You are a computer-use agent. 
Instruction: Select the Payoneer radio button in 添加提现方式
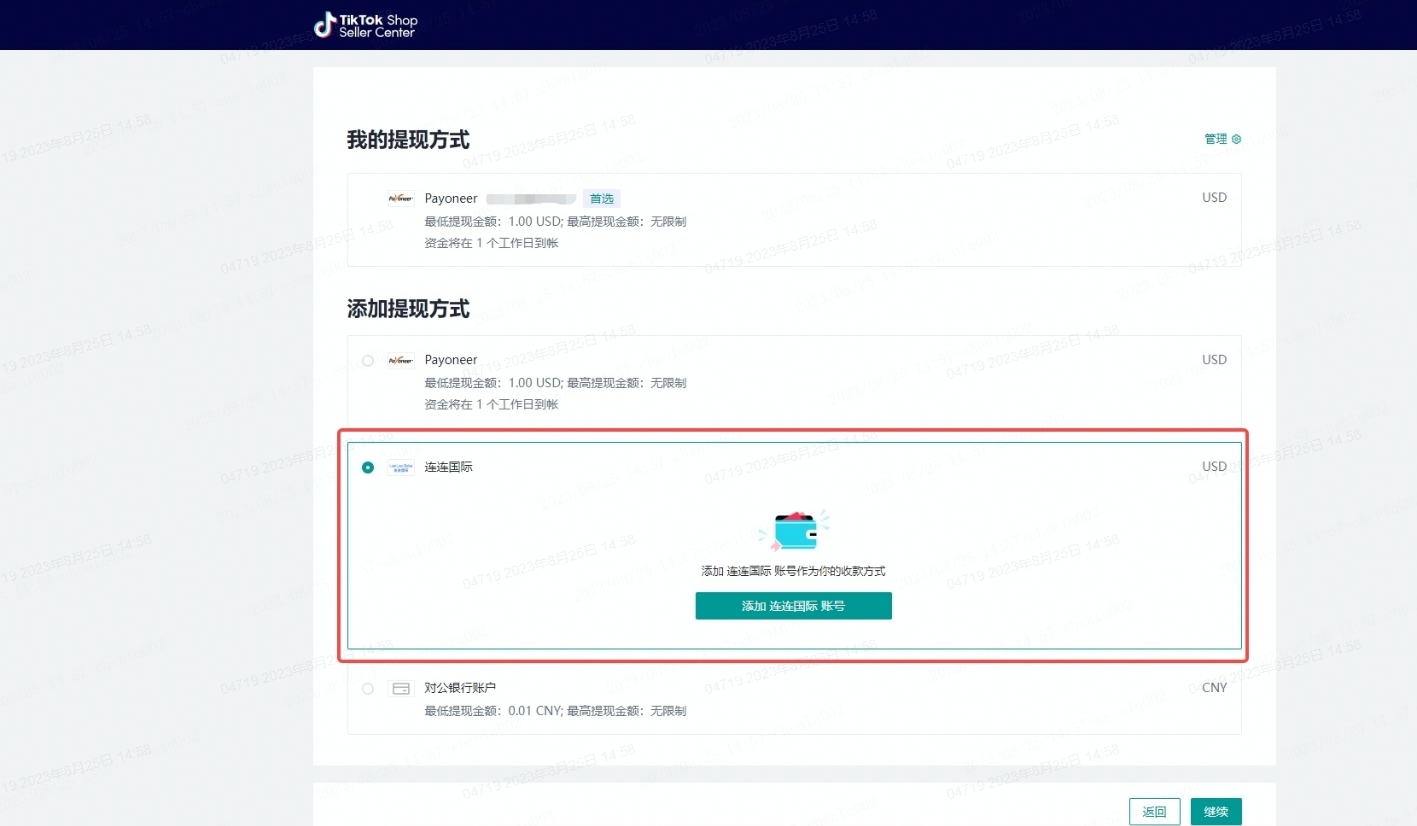(368, 360)
